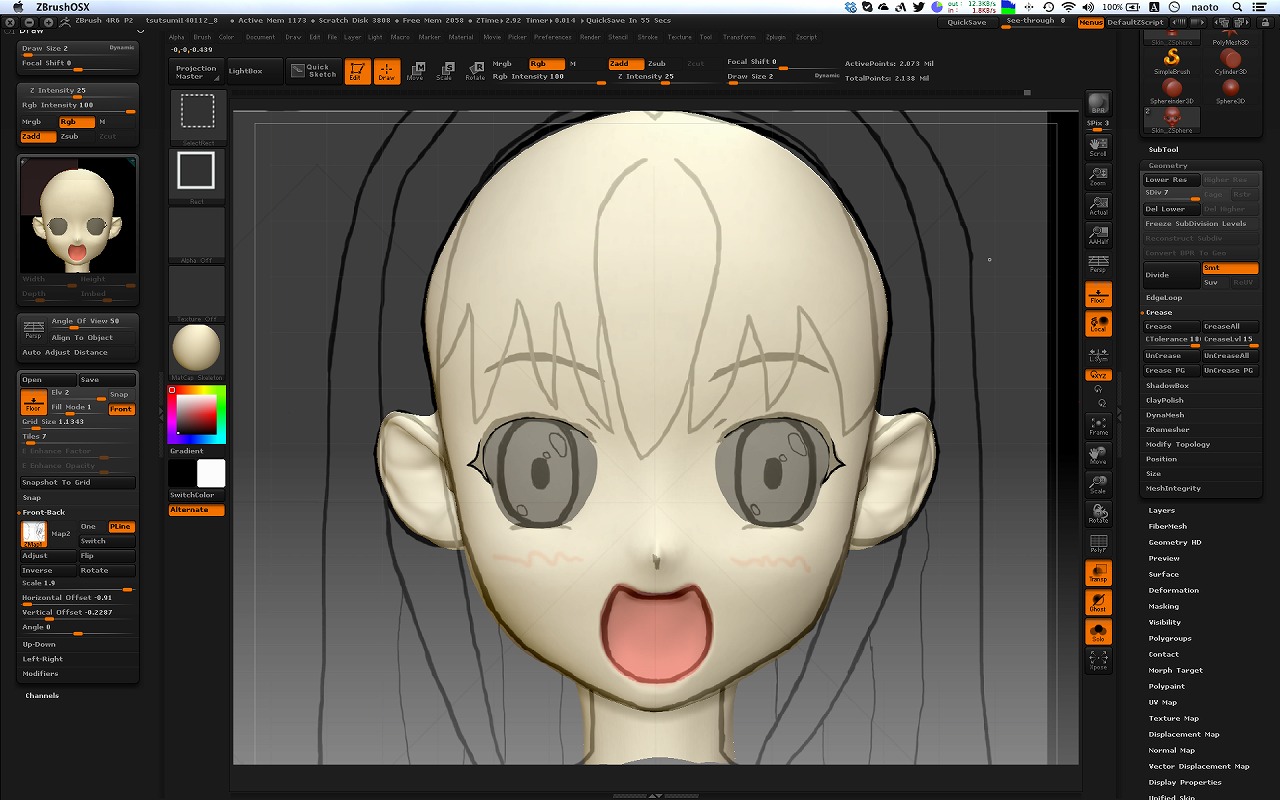Click the Divide button

[x=1171, y=275]
